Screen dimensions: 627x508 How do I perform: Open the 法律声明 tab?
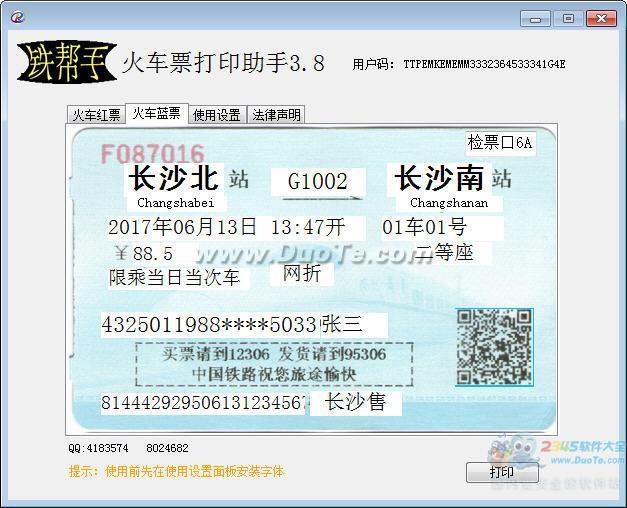pyautogui.click(x=276, y=115)
